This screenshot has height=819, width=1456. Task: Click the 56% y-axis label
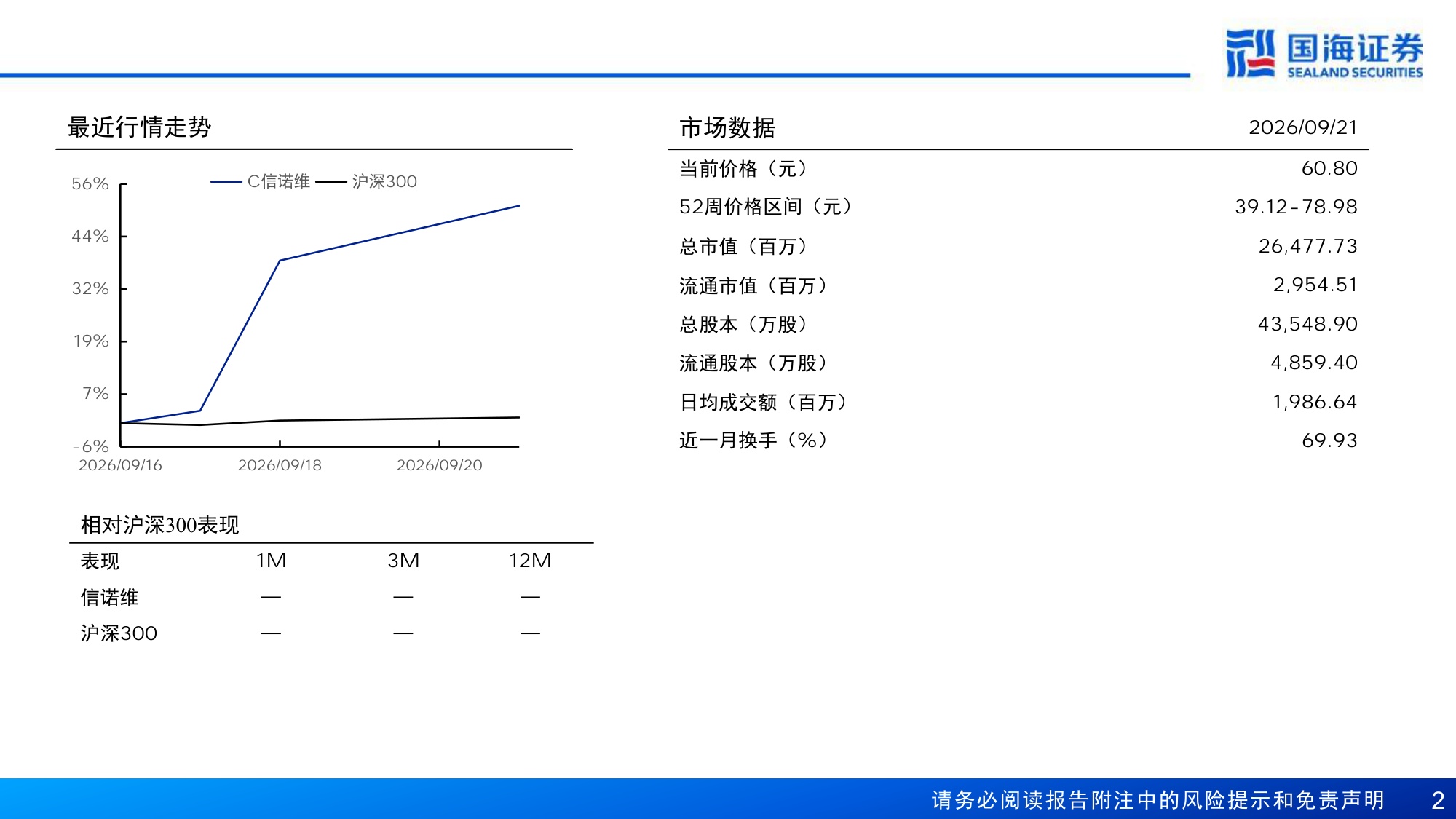(x=90, y=183)
